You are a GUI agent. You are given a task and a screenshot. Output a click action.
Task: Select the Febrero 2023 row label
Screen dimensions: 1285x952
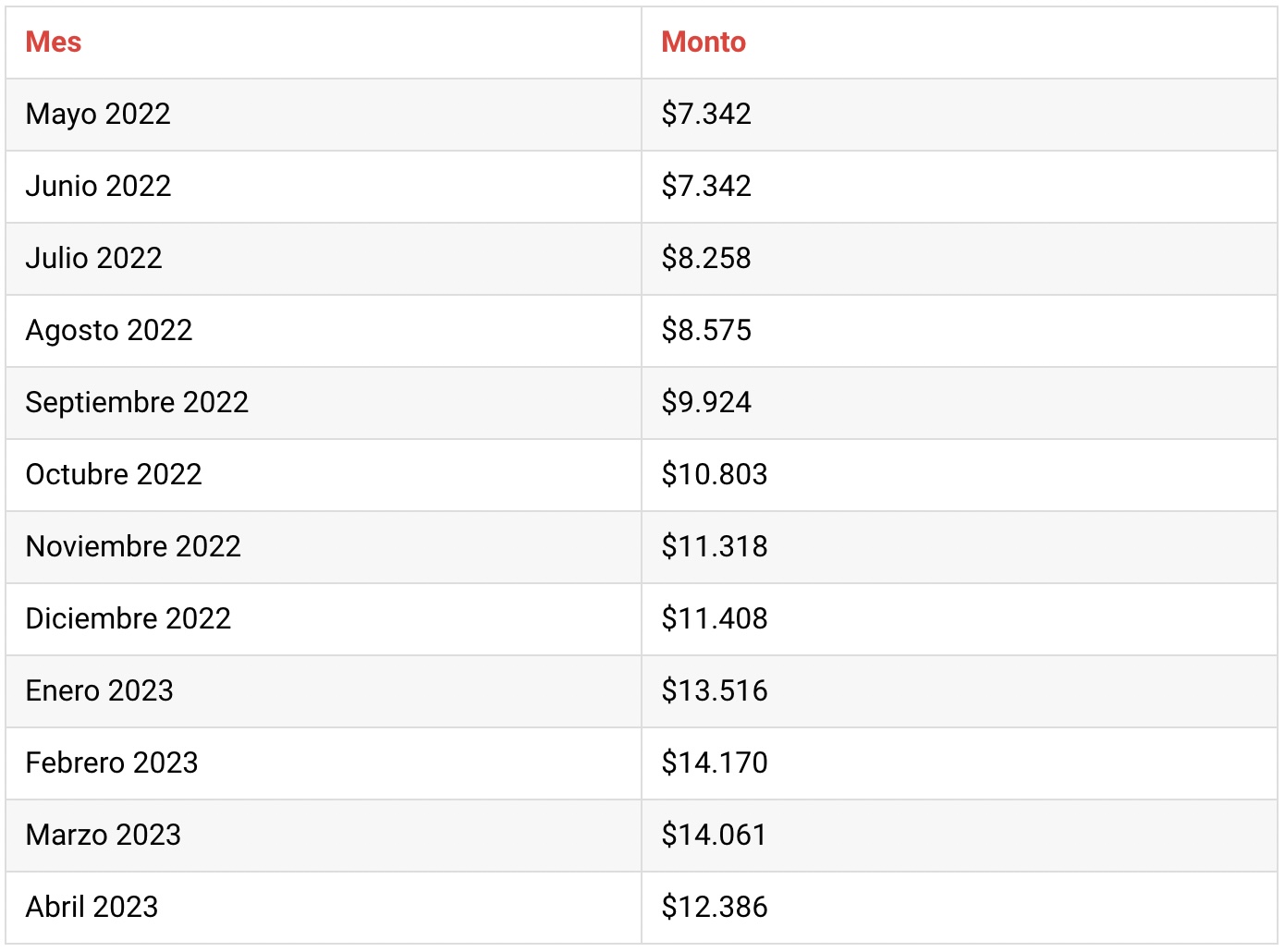tap(112, 763)
